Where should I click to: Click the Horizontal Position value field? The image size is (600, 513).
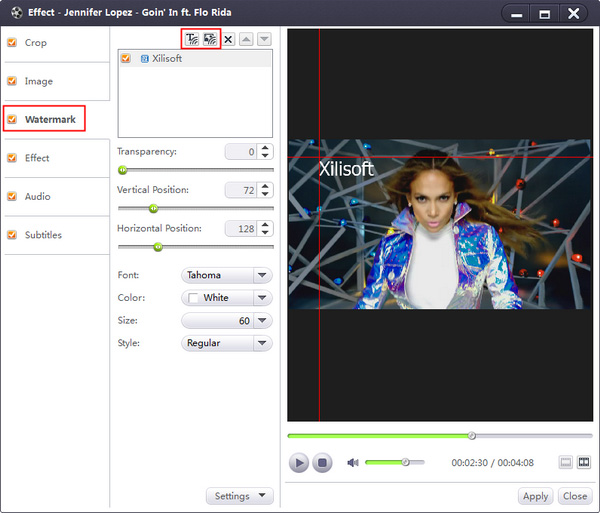pos(242,229)
